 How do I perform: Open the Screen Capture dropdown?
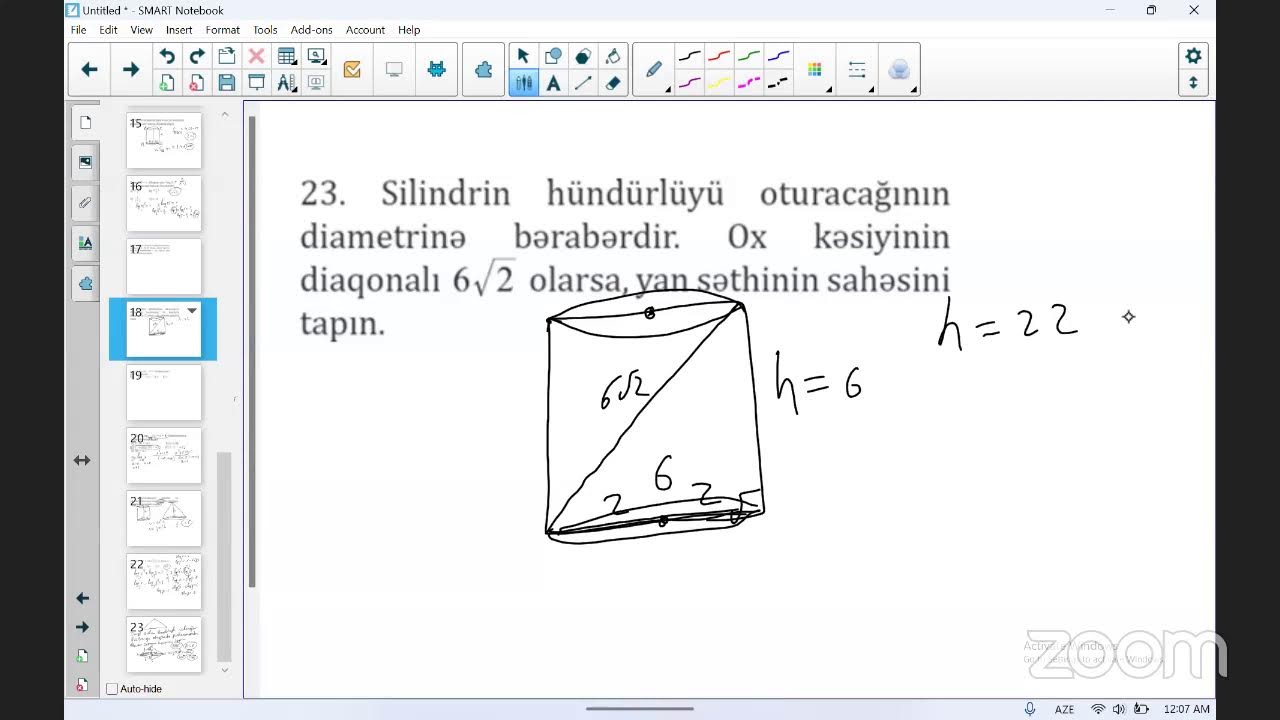coord(317,57)
